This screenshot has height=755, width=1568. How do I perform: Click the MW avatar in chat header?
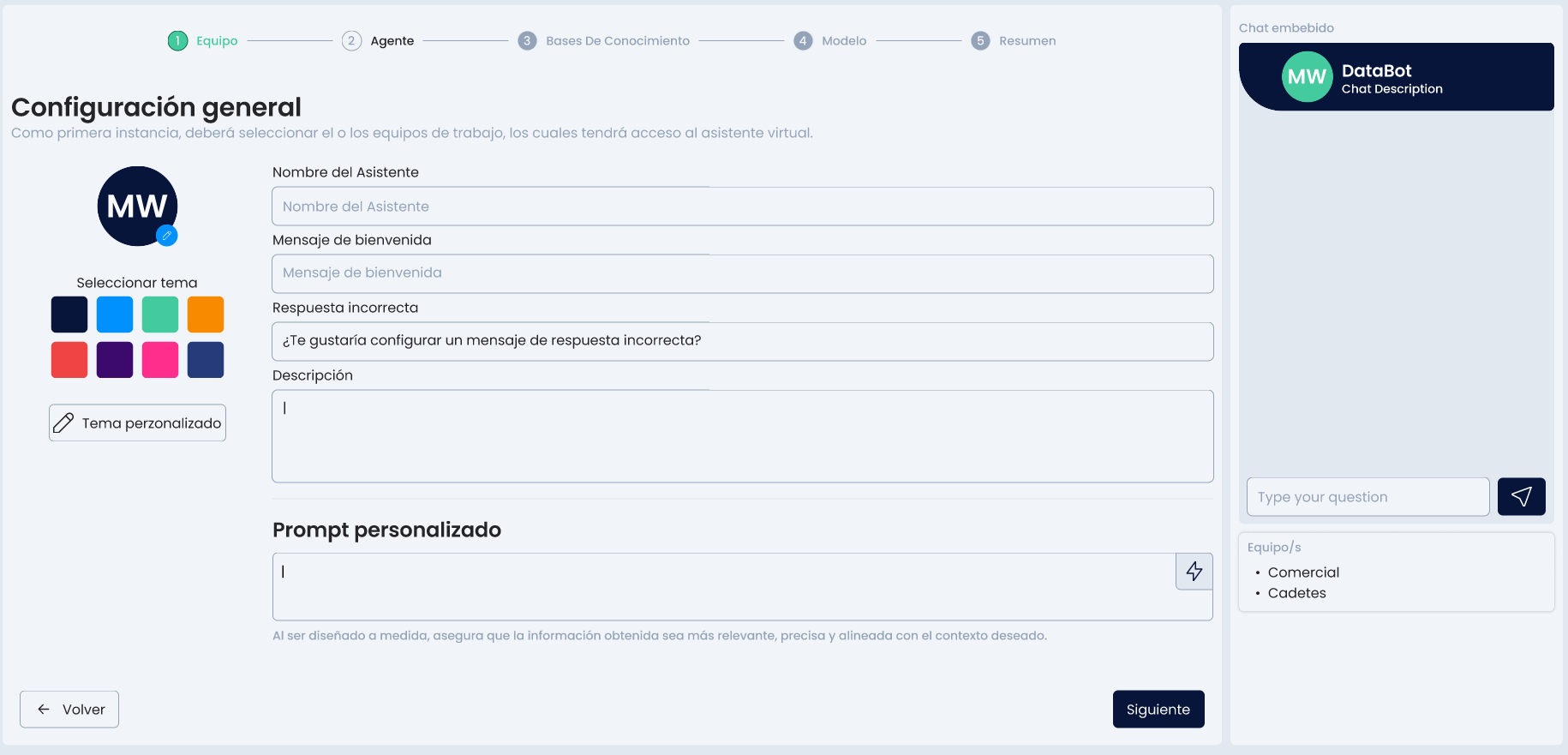tap(1307, 77)
